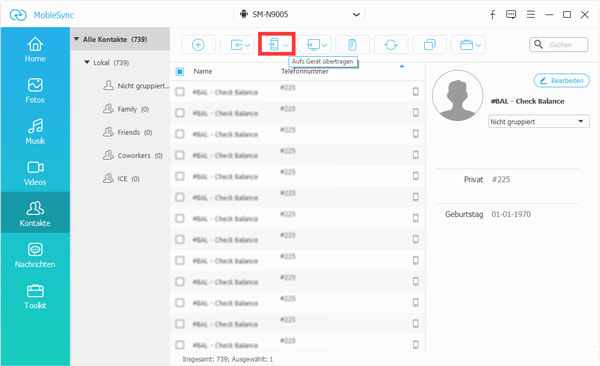
Task: Open the hamburger menu in title bar
Action: point(531,15)
